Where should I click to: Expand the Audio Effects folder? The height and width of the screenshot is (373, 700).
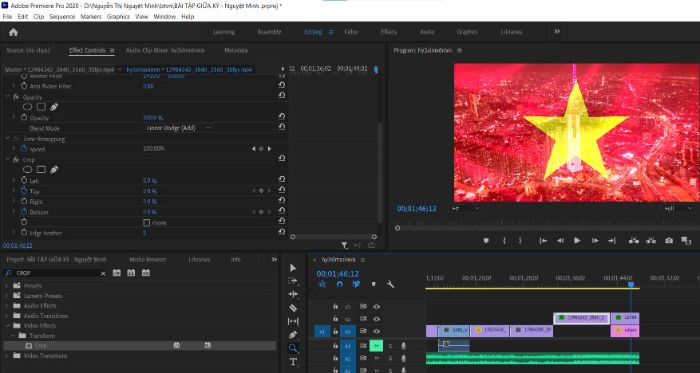[x=7, y=306]
